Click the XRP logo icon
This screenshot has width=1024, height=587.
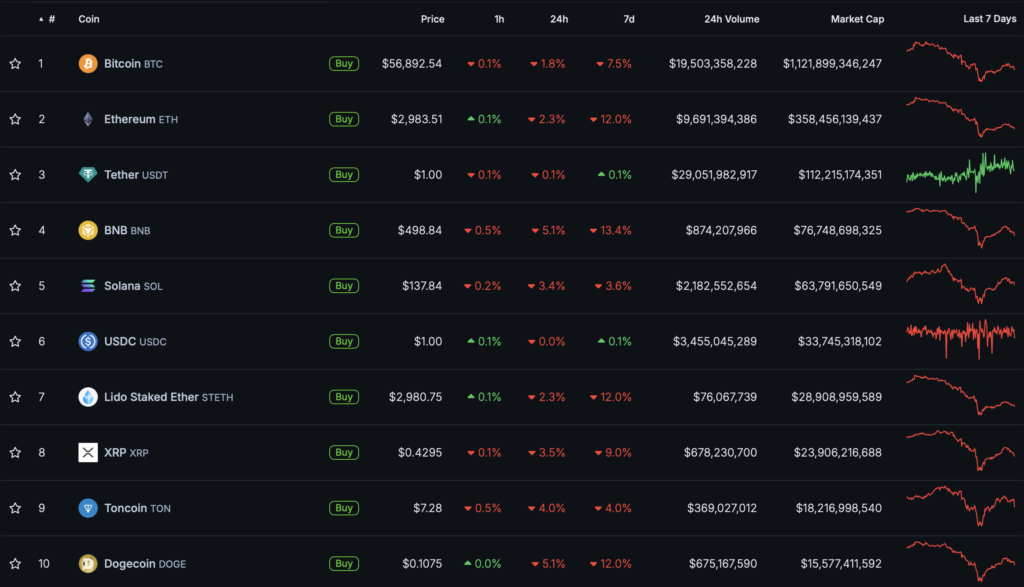[x=88, y=453]
